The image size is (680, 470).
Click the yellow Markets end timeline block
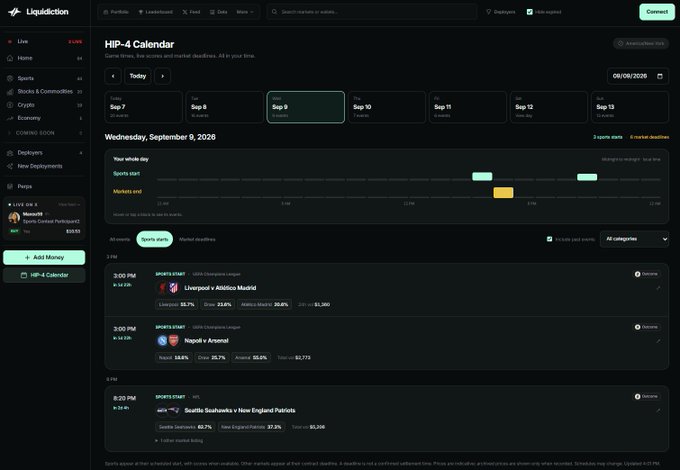point(503,193)
